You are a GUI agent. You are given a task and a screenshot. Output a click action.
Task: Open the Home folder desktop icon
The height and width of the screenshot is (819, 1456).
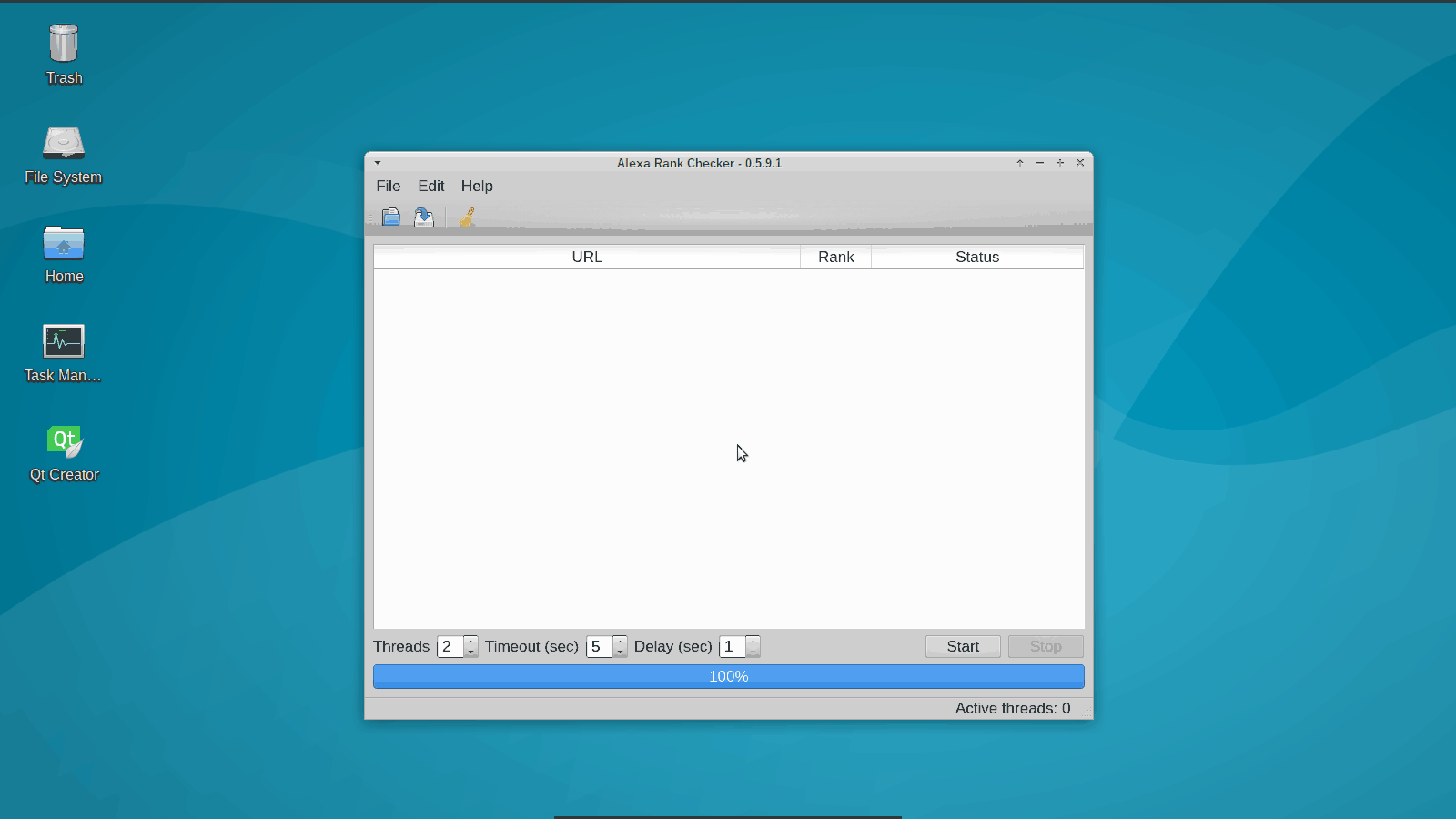[x=64, y=254]
